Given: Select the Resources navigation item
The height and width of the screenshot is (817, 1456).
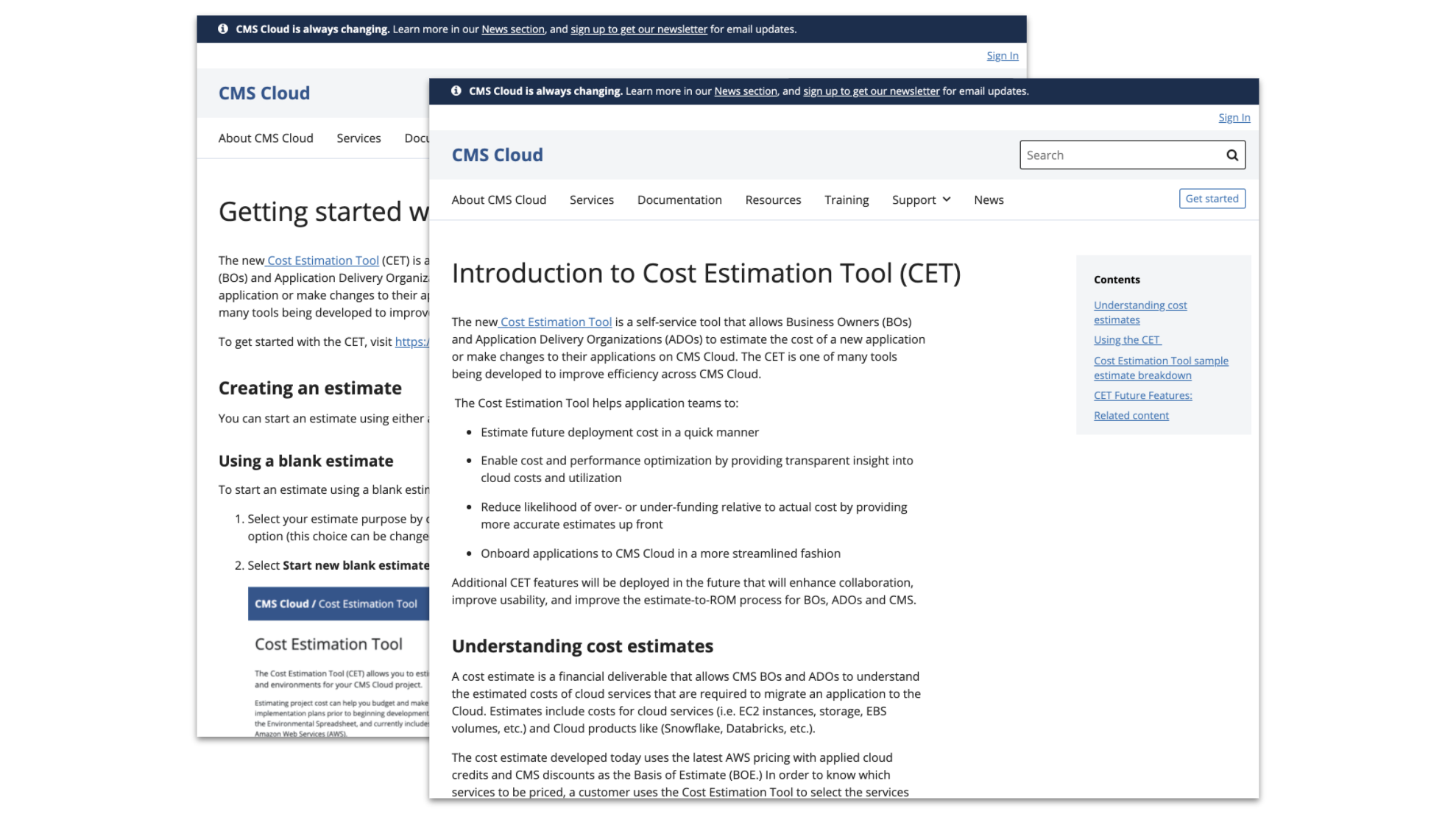Looking at the screenshot, I should coord(773,199).
